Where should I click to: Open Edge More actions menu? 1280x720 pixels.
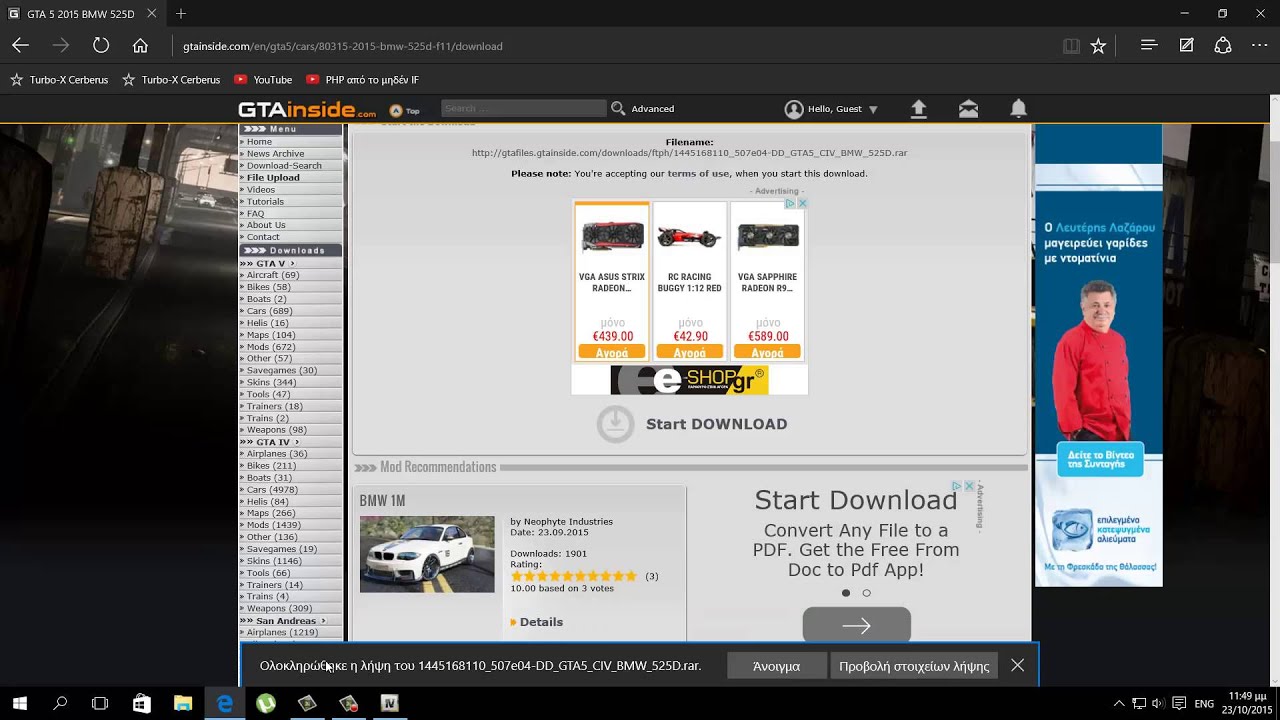click(1259, 46)
